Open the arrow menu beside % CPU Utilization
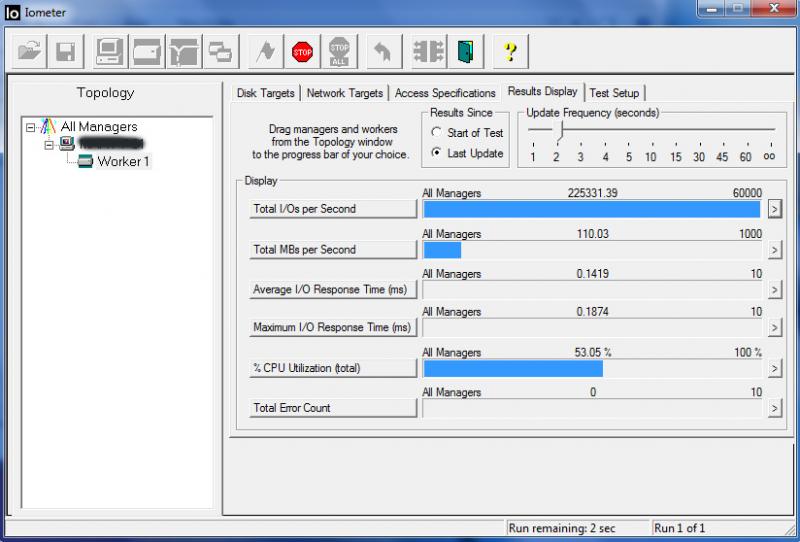The image size is (800, 542). pyautogui.click(x=774, y=368)
